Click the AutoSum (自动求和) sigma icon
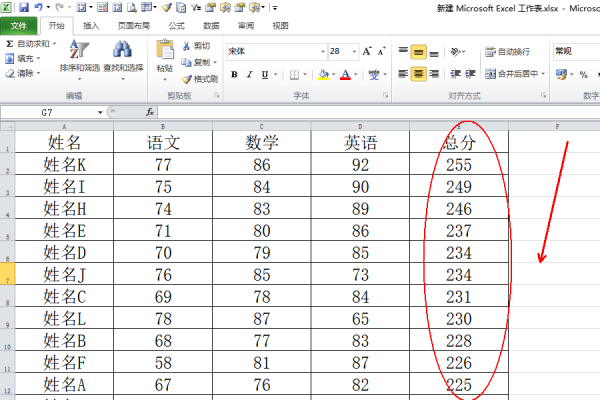Screen dimensions: 600x400 coord(10,44)
